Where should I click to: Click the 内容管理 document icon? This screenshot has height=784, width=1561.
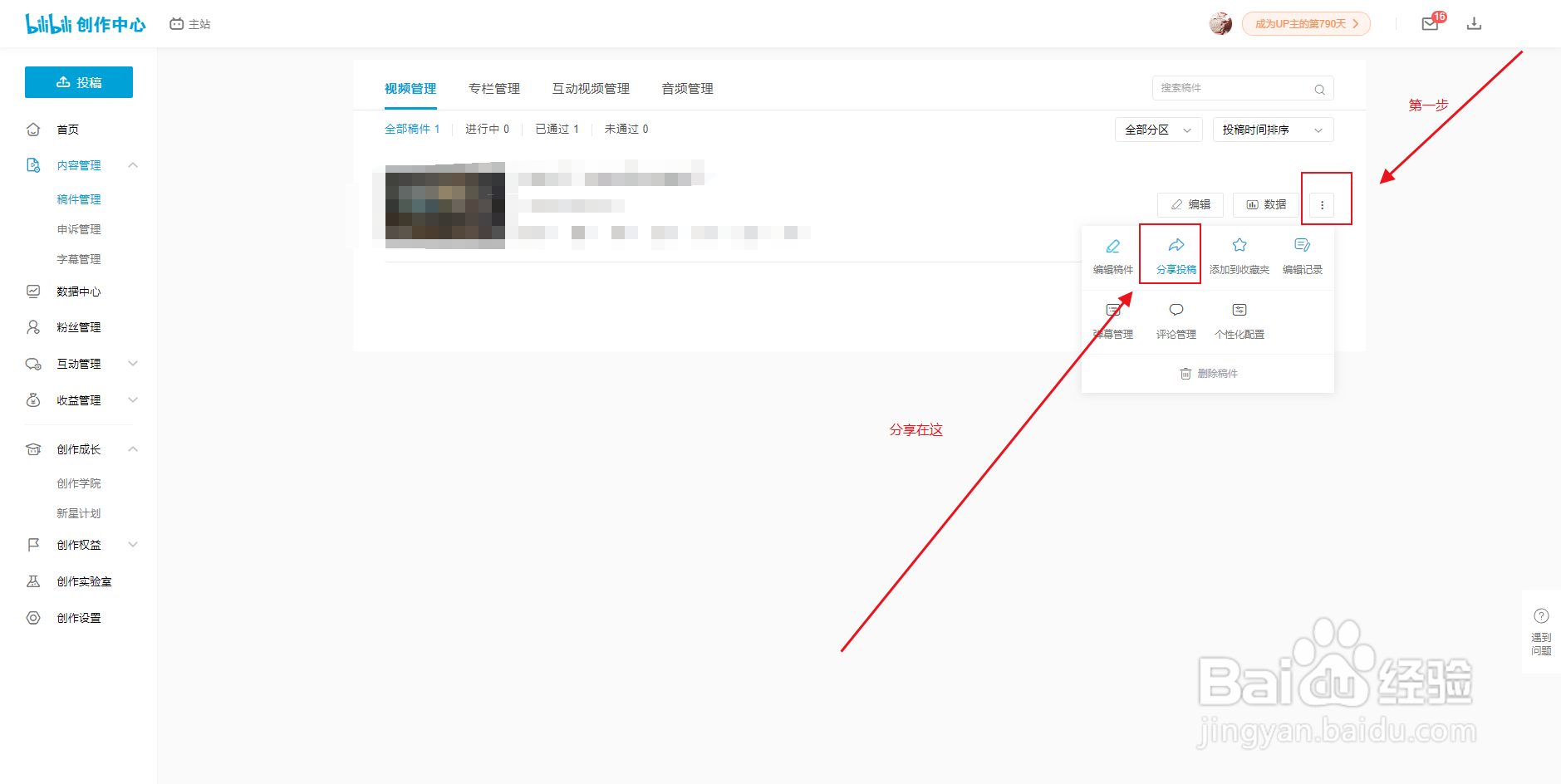33,165
